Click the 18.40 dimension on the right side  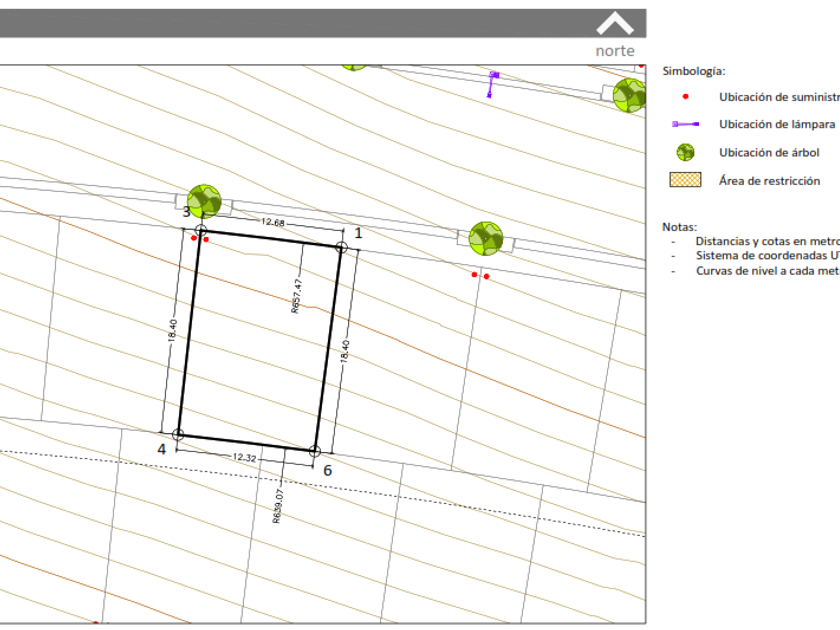point(345,351)
